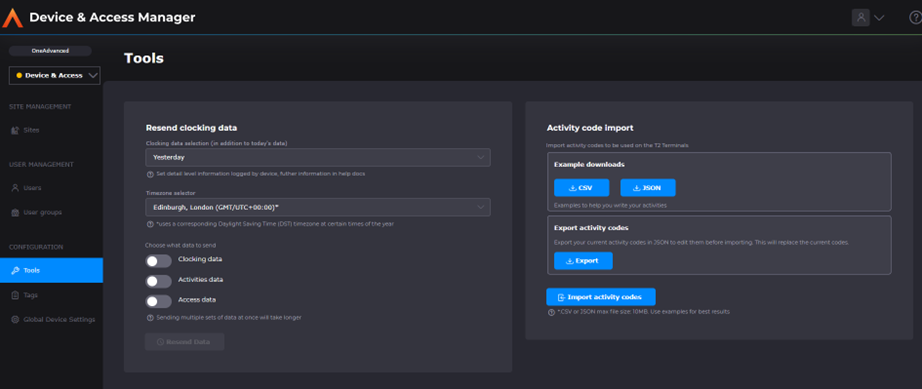Click the Import activity codes button
This screenshot has width=922, height=389.
click(601, 297)
